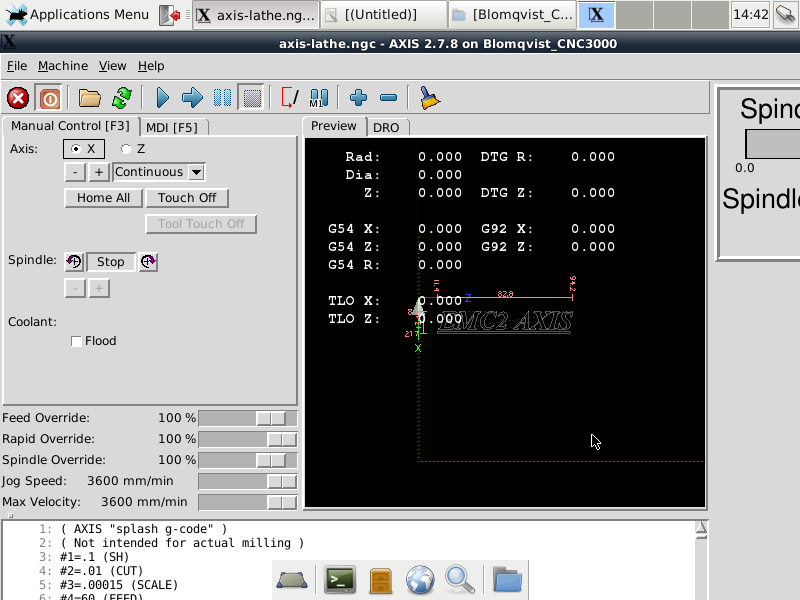Image resolution: width=800 pixels, height=600 pixels.
Task: Click the spindle speed increase plus button
Action: (99, 288)
